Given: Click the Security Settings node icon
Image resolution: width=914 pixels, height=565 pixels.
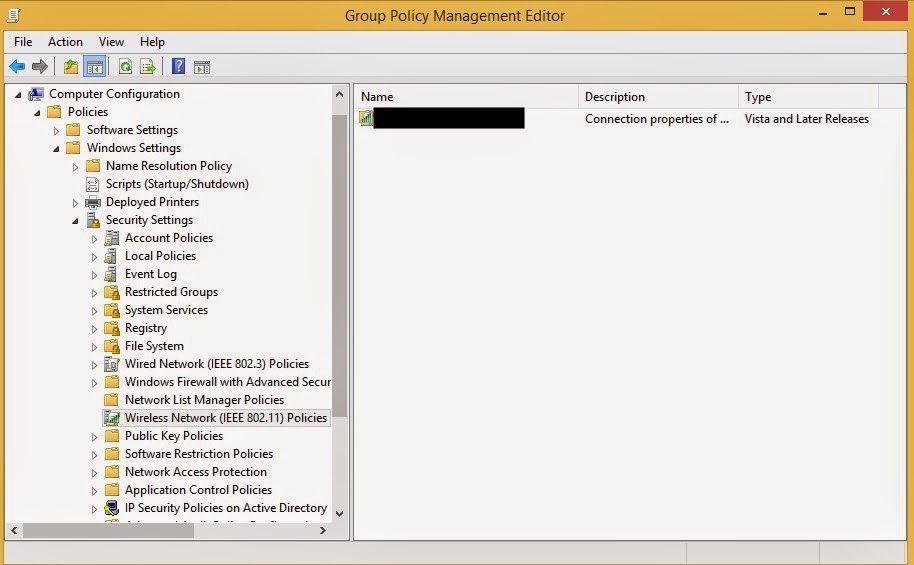Looking at the screenshot, I should [x=93, y=220].
